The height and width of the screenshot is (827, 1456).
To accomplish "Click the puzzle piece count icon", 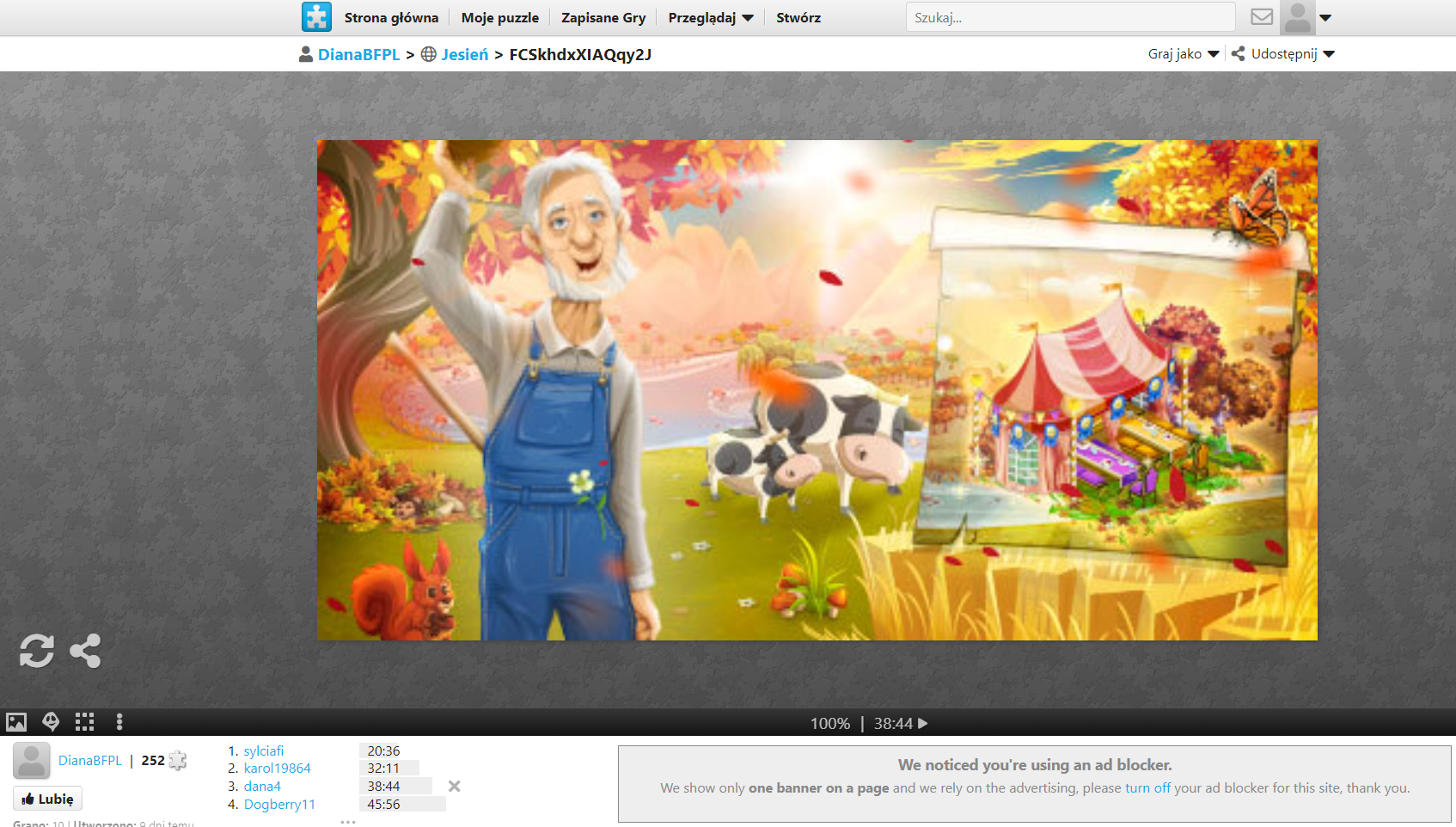I will [178, 760].
